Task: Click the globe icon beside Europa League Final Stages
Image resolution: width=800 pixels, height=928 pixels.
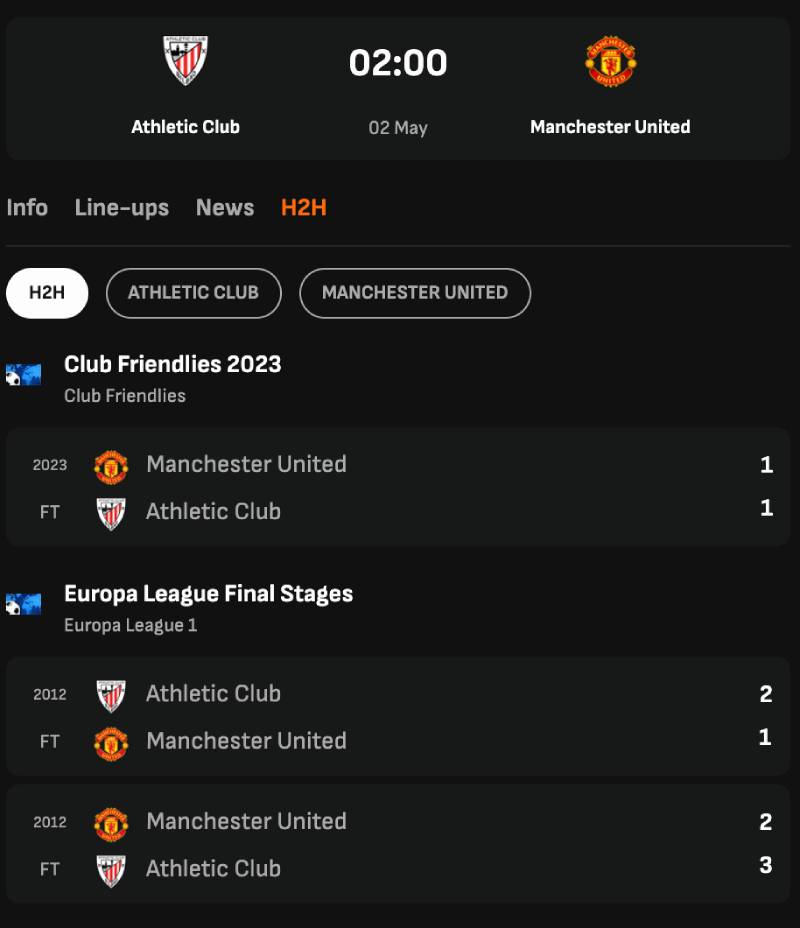Action: [x=24, y=604]
